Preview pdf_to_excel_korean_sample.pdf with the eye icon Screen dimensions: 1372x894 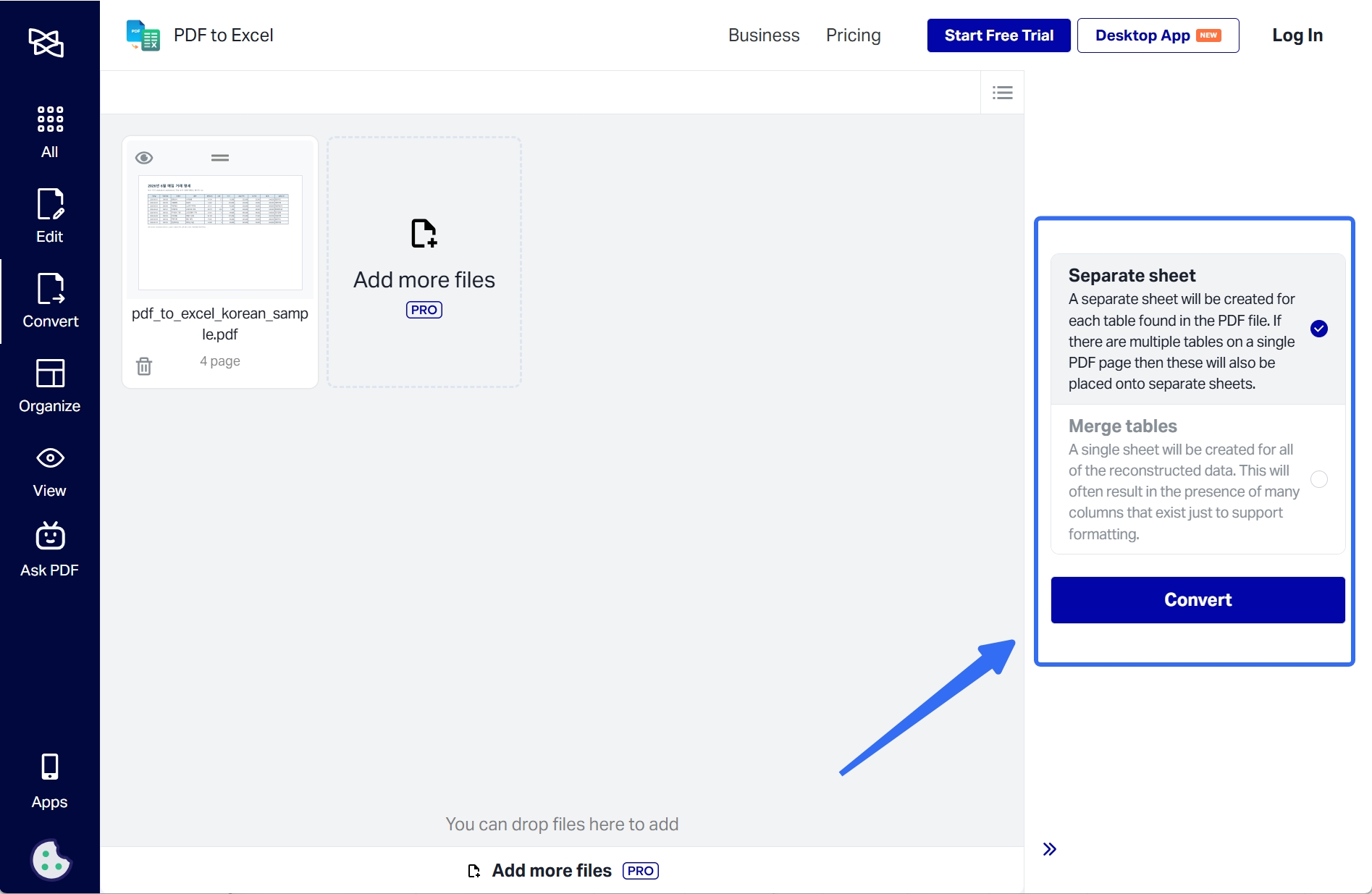144,158
